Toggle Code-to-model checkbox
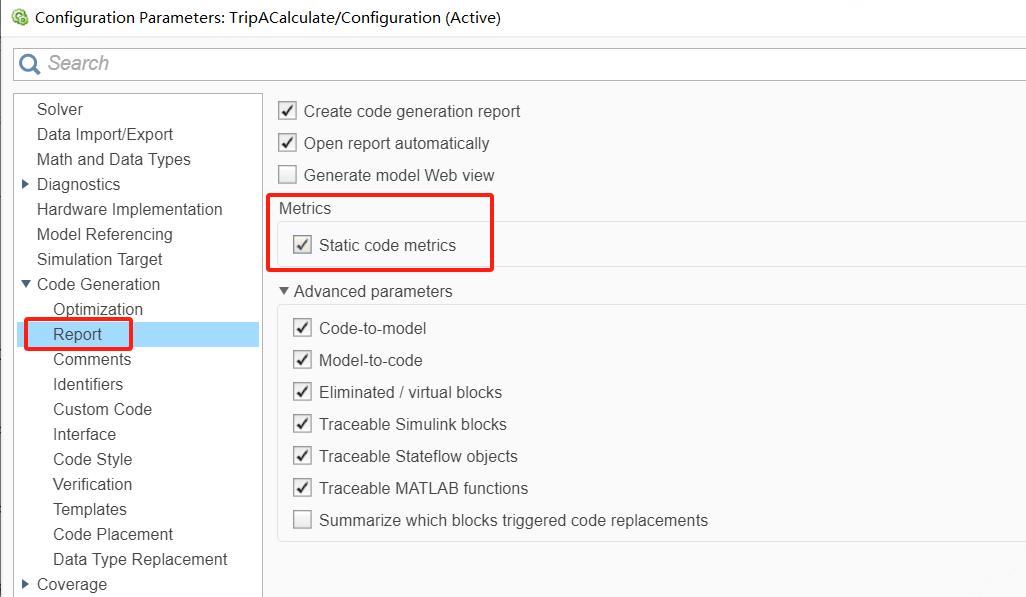The image size is (1026, 597). [x=302, y=327]
